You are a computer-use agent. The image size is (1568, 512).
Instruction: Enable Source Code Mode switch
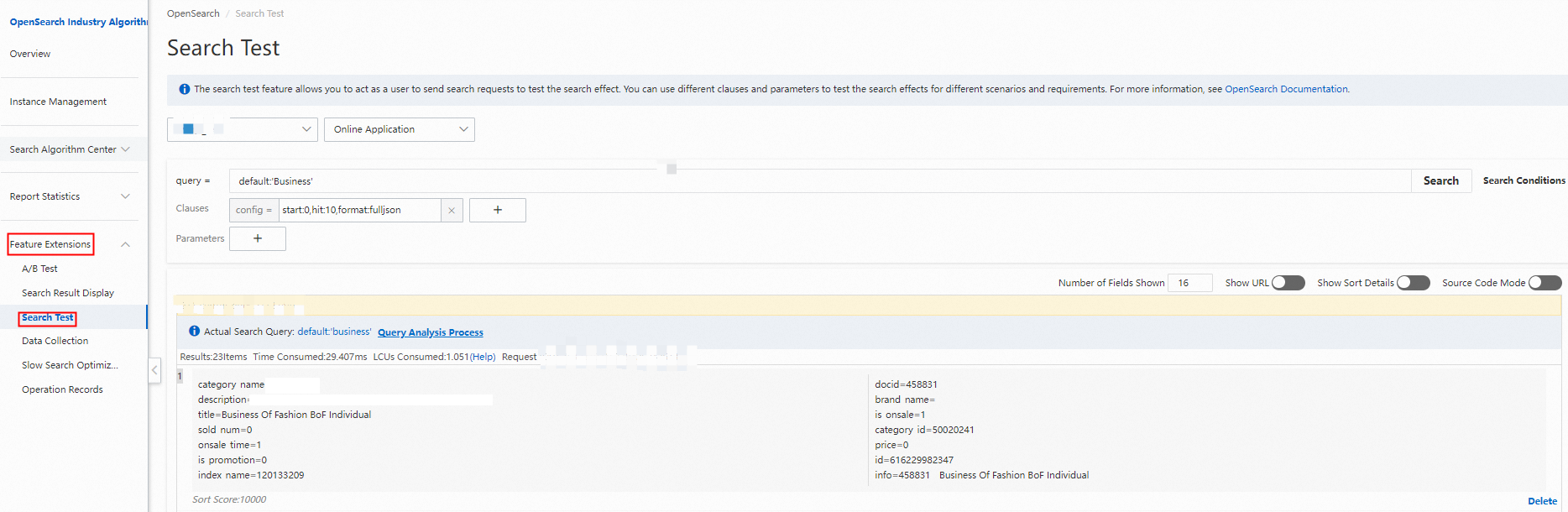point(1545,283)
